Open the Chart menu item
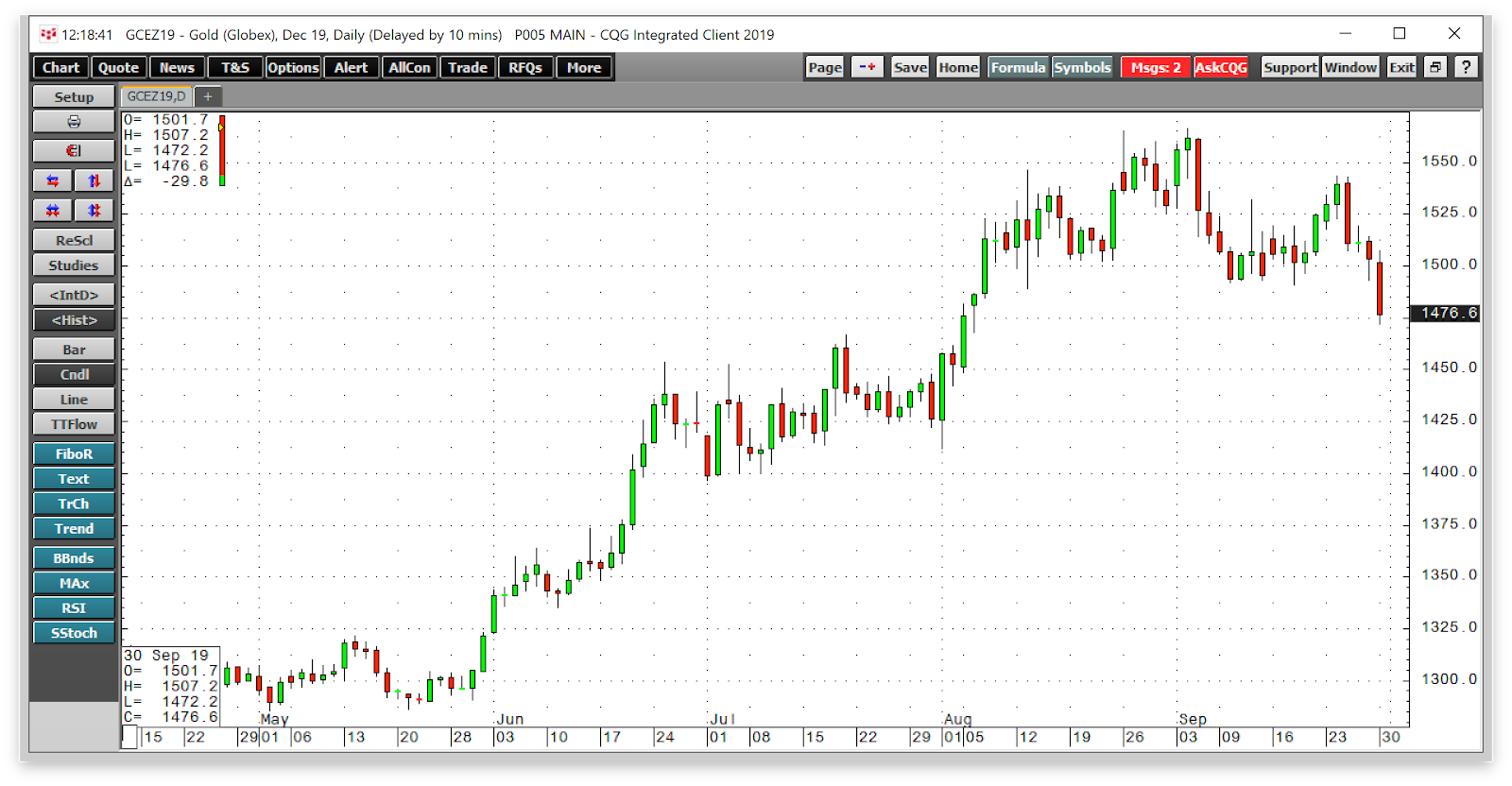Viewport: 1512px width, 786px height. coord(60,67)
